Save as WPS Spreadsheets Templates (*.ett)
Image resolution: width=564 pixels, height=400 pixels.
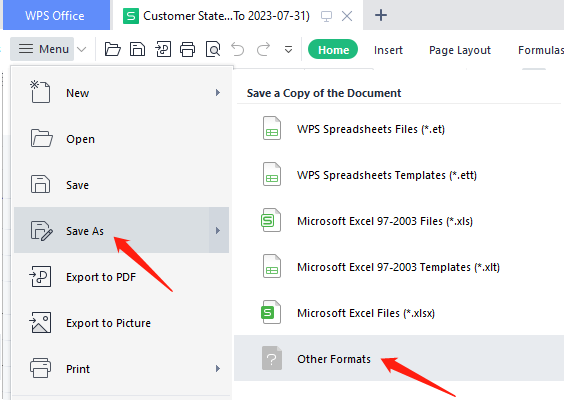[399, 175]
